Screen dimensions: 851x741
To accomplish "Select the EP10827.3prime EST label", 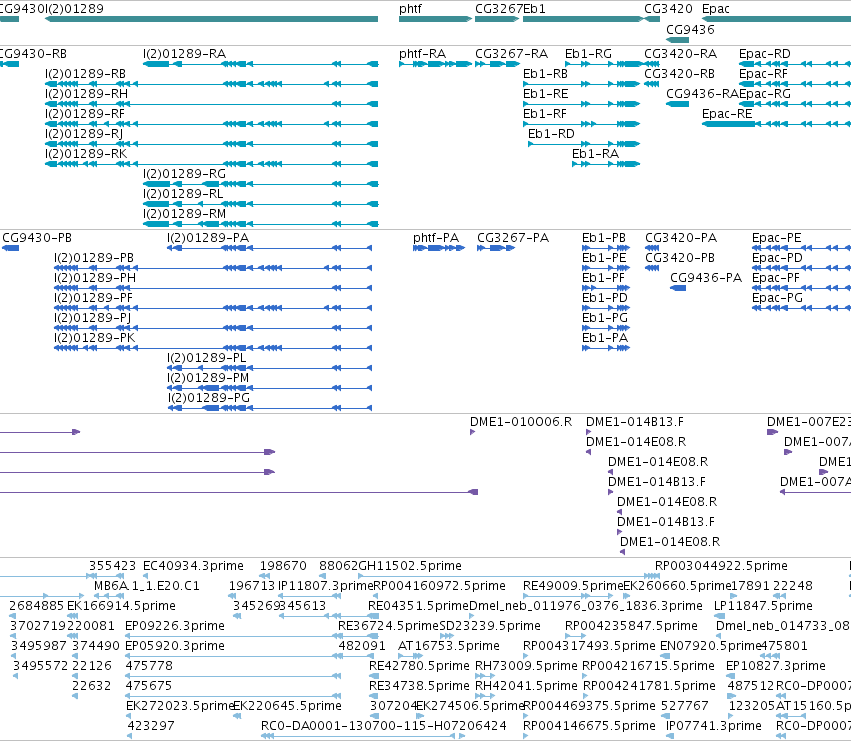I will click(x=776, y=666).
